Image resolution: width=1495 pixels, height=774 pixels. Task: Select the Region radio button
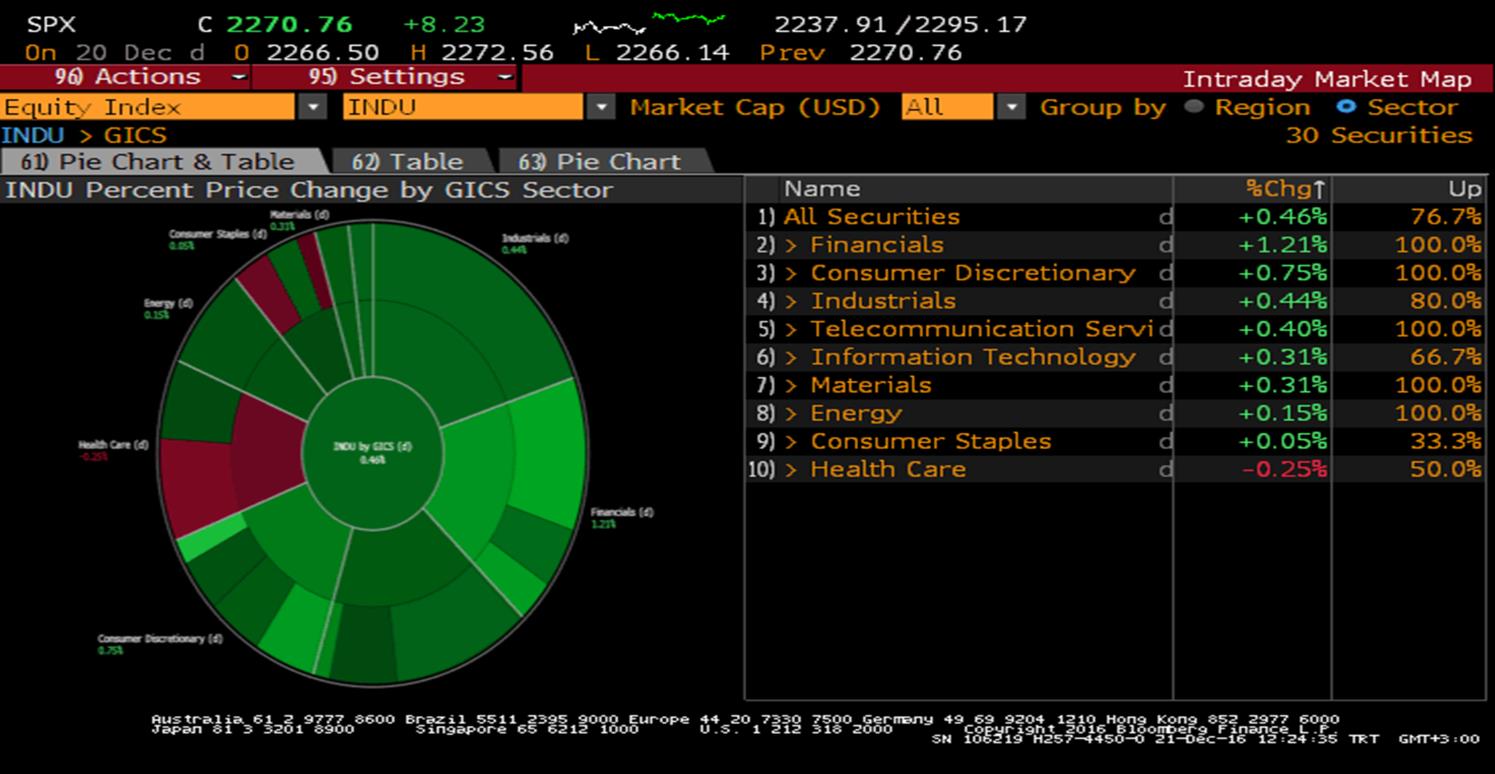click(1194, 107)
